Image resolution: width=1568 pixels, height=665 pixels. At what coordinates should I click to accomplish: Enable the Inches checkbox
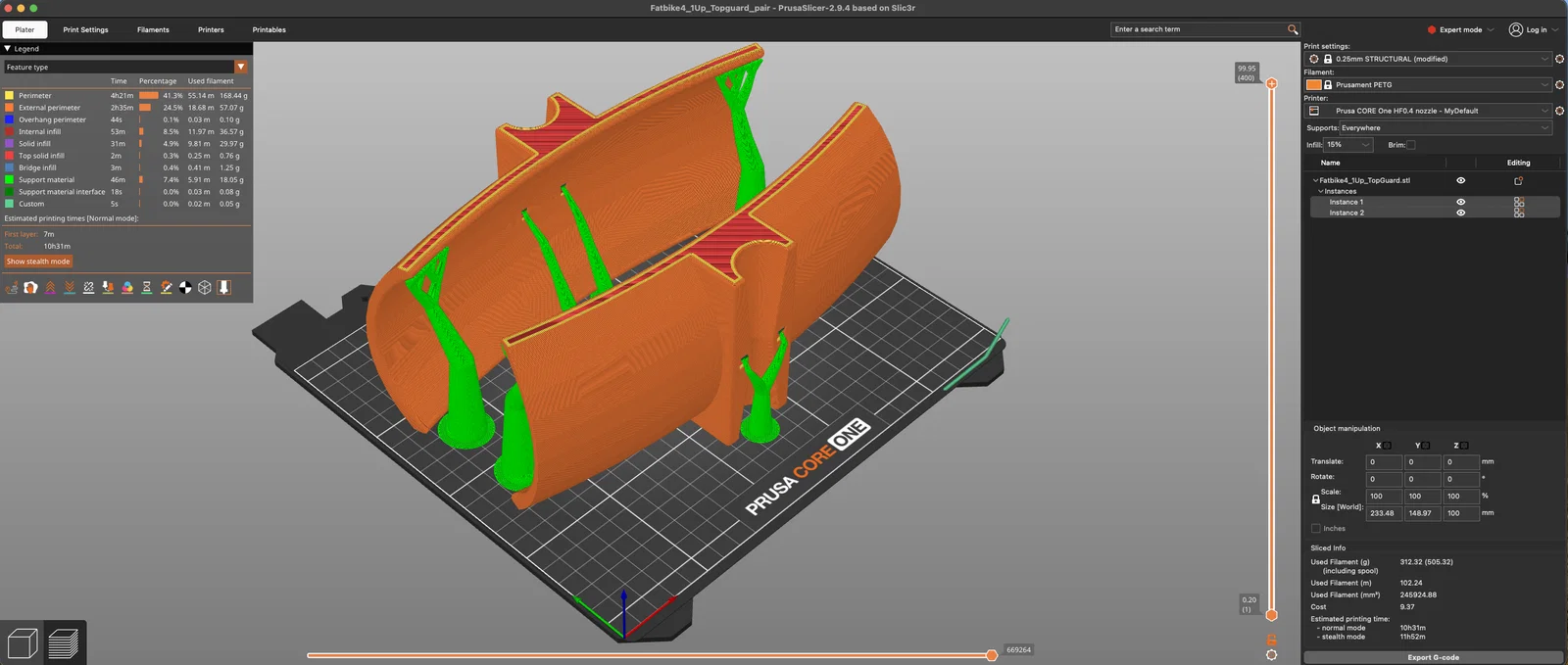(1316, 529)
